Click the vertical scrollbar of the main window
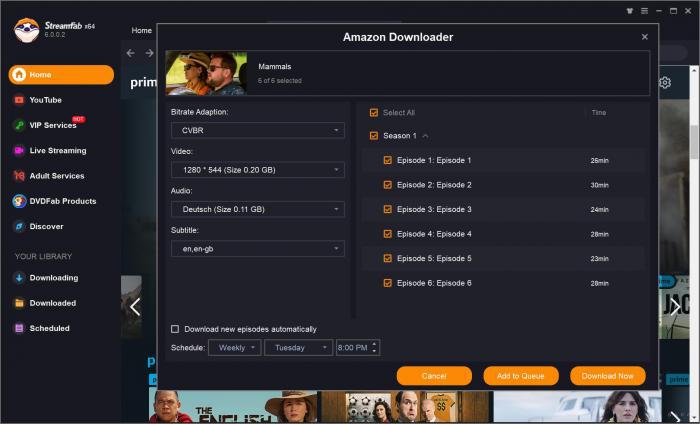This screenshot has width=700, height=424. [694, 142]
